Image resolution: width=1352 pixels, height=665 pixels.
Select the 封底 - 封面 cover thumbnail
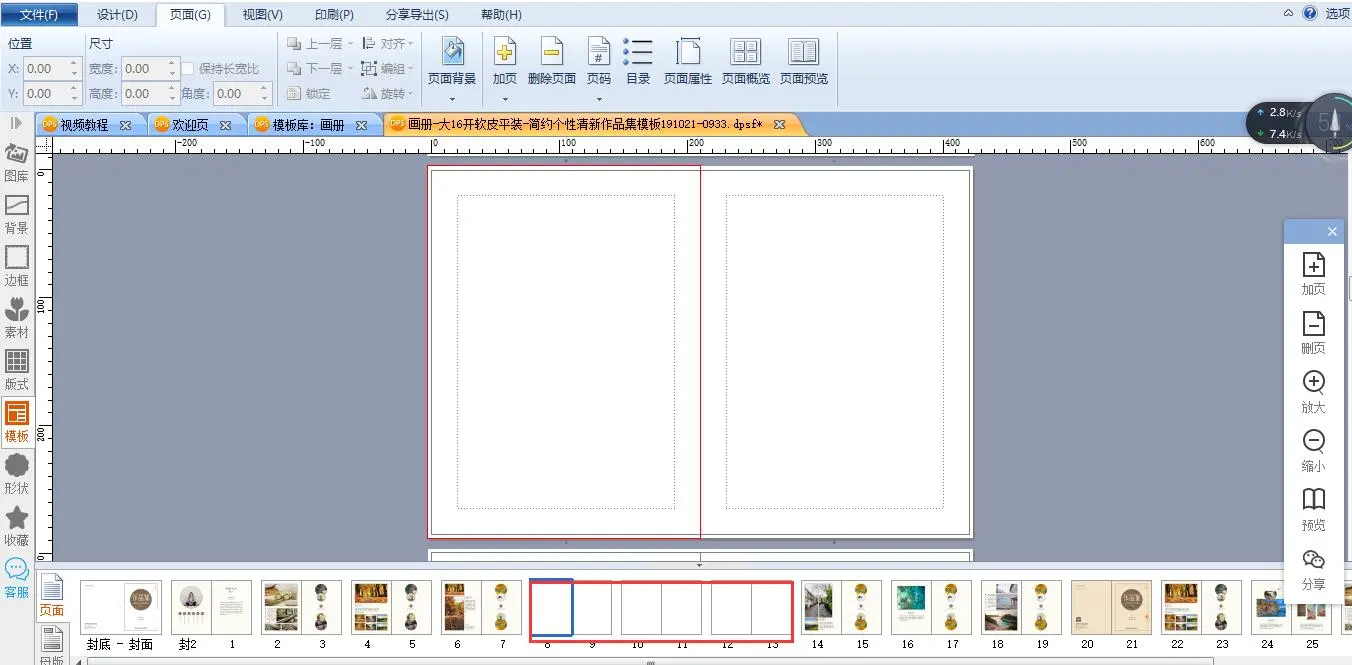coord(120,607)
